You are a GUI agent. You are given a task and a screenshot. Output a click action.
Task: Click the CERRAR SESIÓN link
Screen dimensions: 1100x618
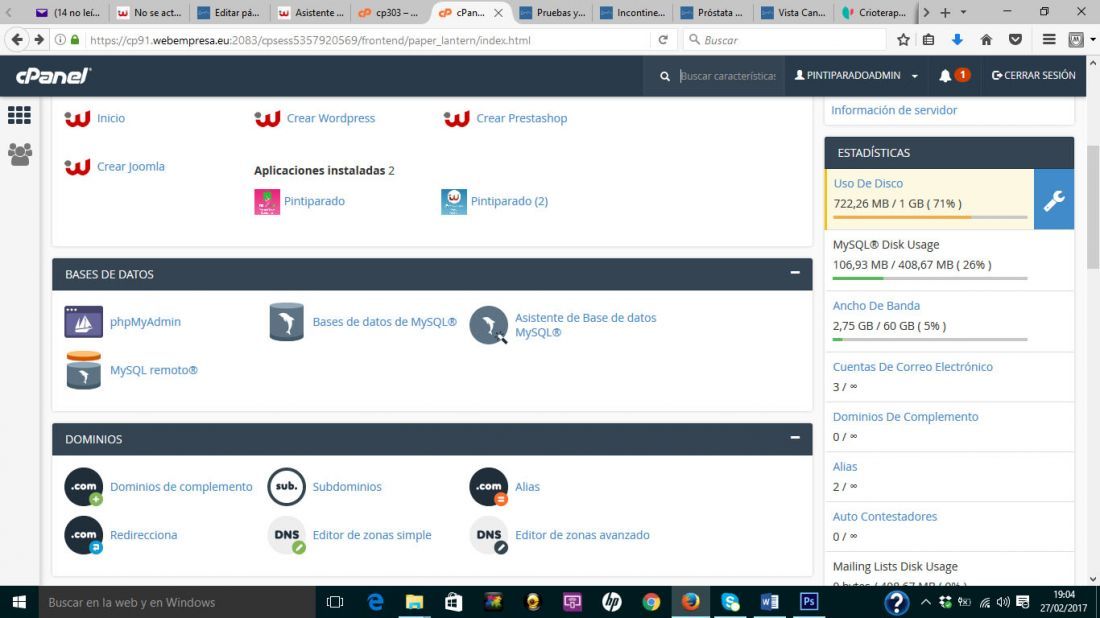click(x=1033, y=76)
